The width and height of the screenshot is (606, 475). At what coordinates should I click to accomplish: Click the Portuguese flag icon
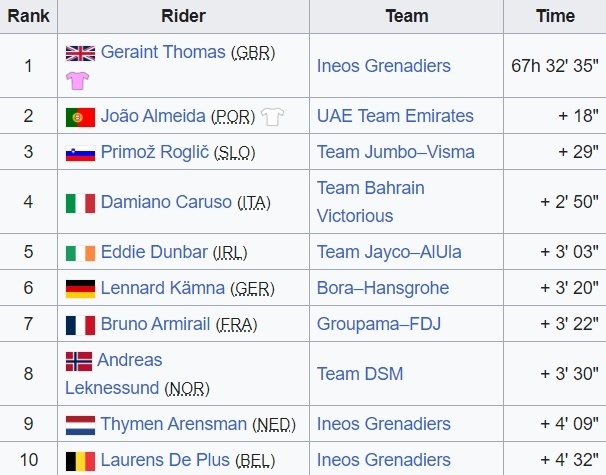click(x=80, y=116)
